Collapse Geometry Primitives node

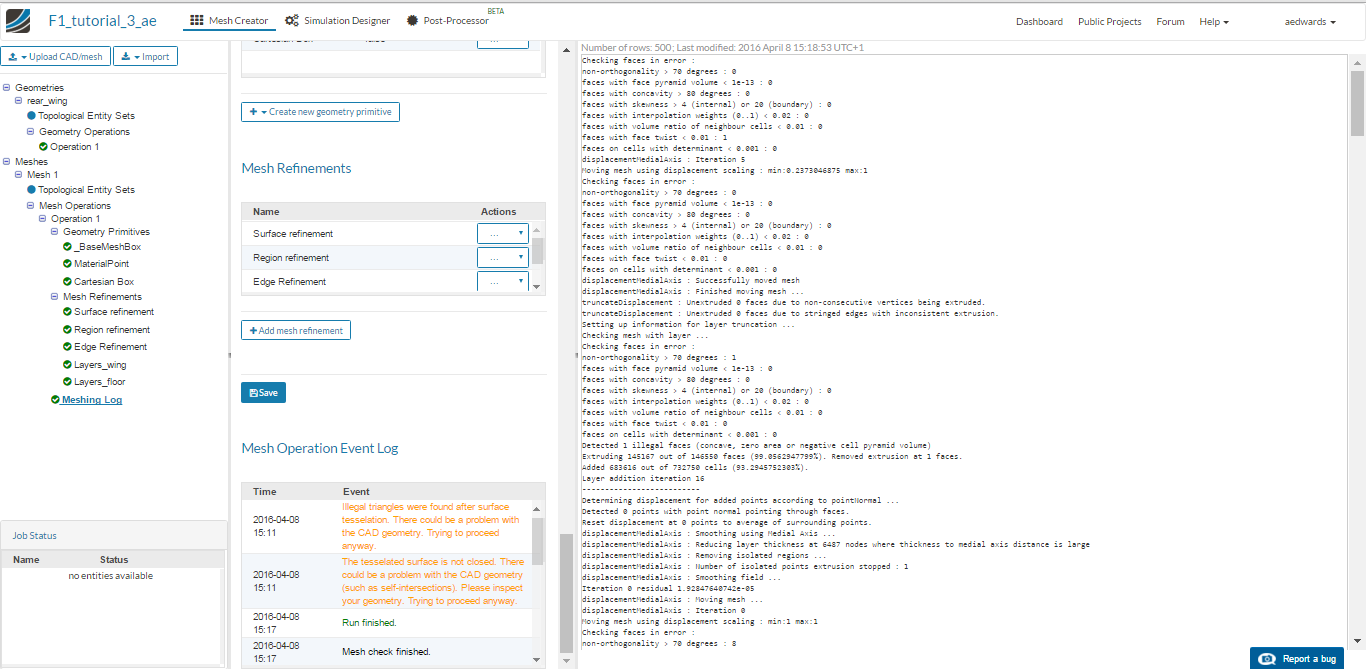click(56, 232)
